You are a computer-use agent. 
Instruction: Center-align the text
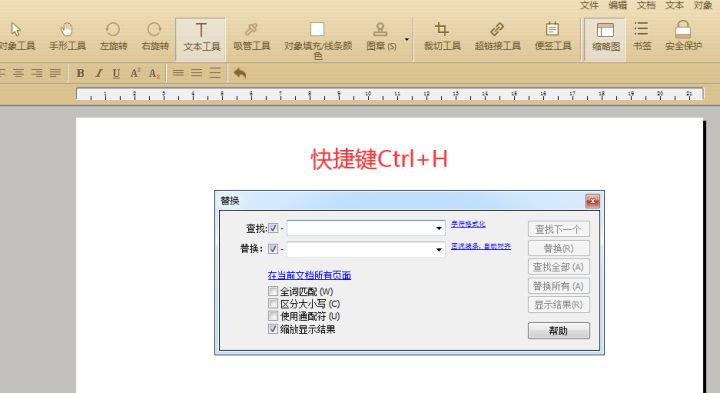coord(18,73)
